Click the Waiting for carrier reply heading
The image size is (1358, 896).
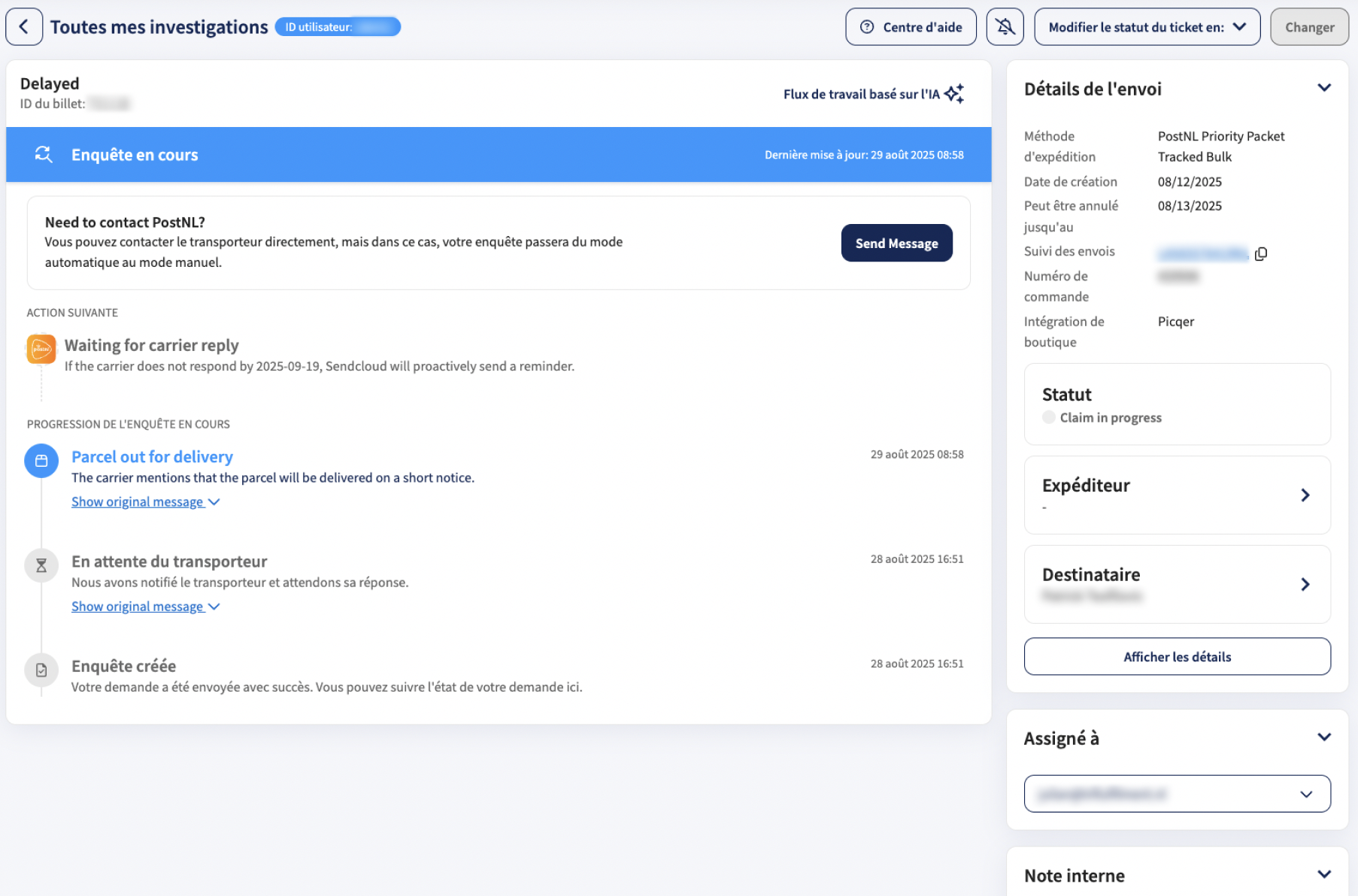click(151, 345)
